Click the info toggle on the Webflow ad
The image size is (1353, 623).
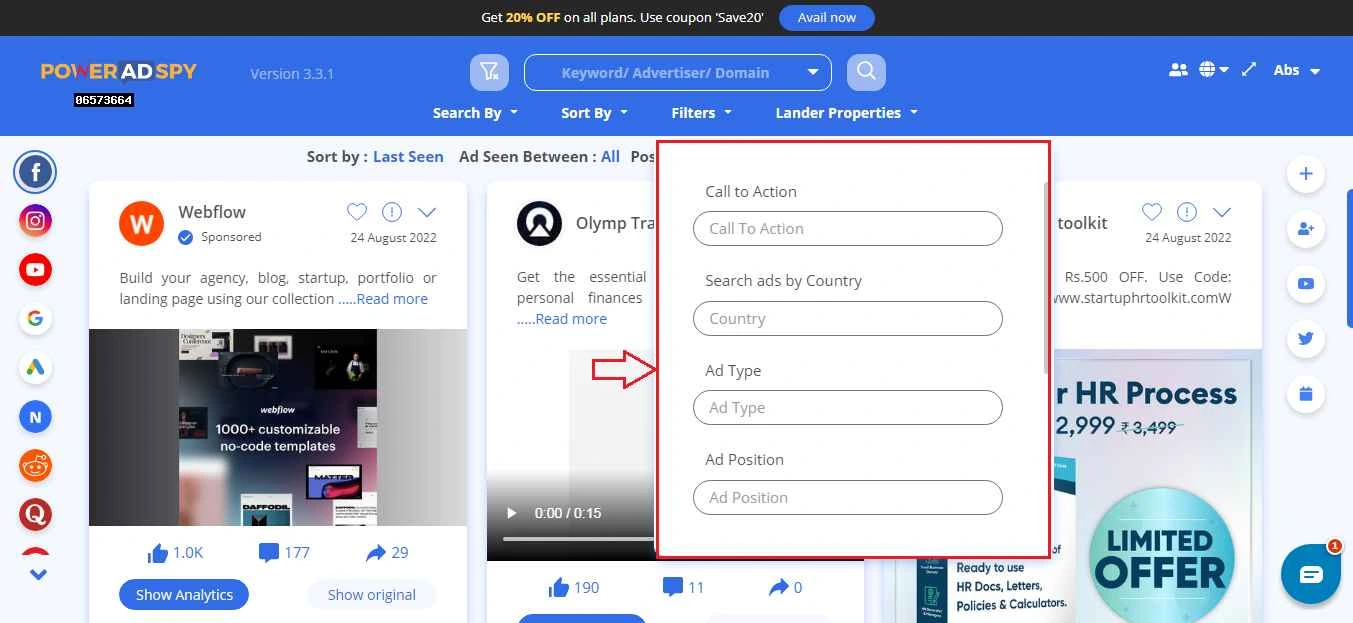(392, 212)
